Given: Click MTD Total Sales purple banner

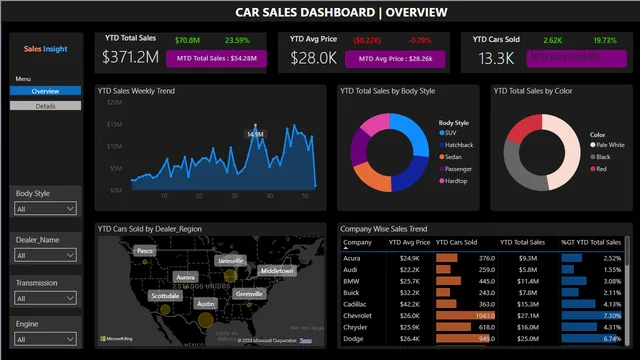Looking at the screenshot, I should click(x=216, y=58).
